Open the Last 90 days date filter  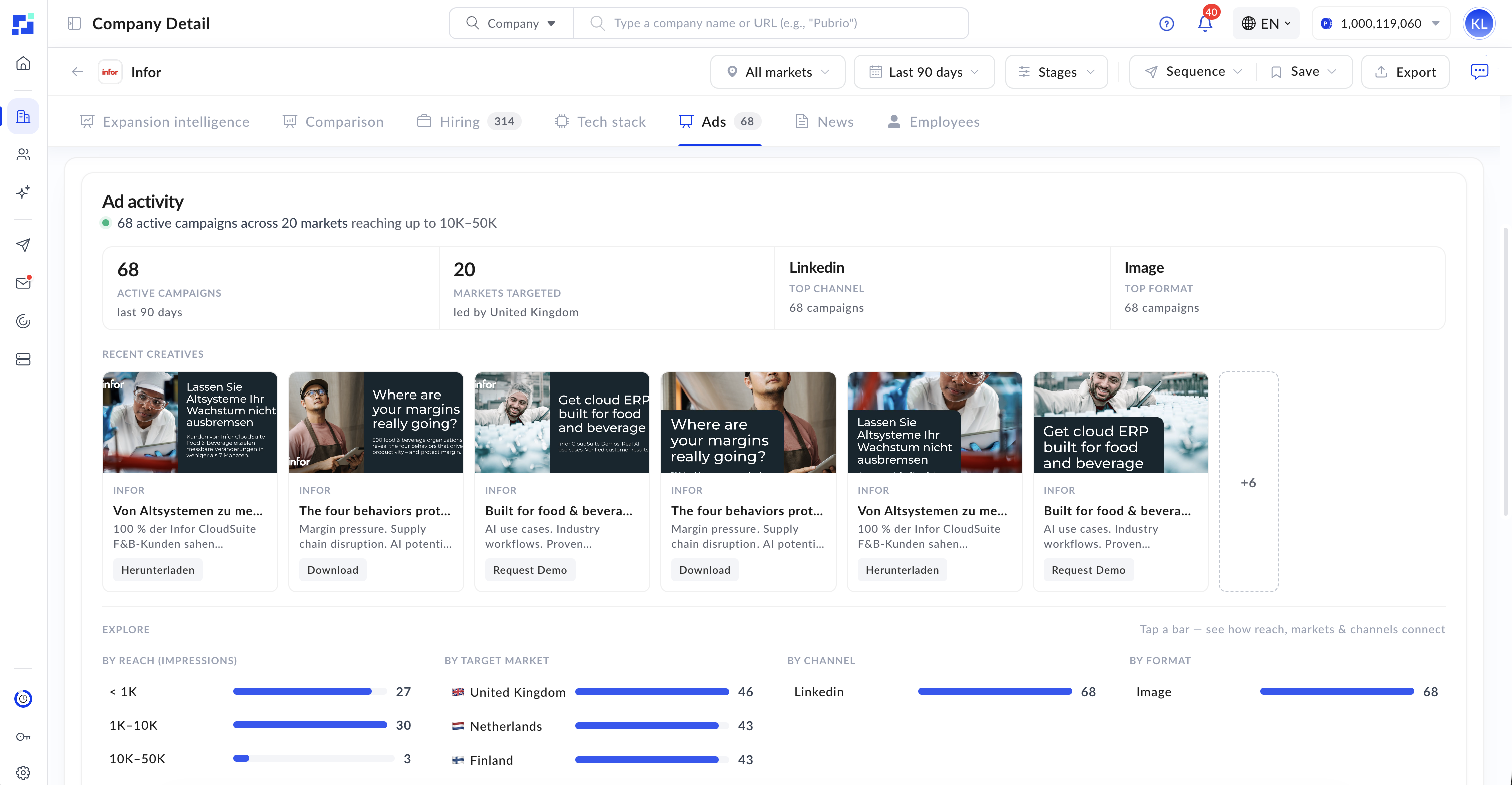tap(924, 72)
